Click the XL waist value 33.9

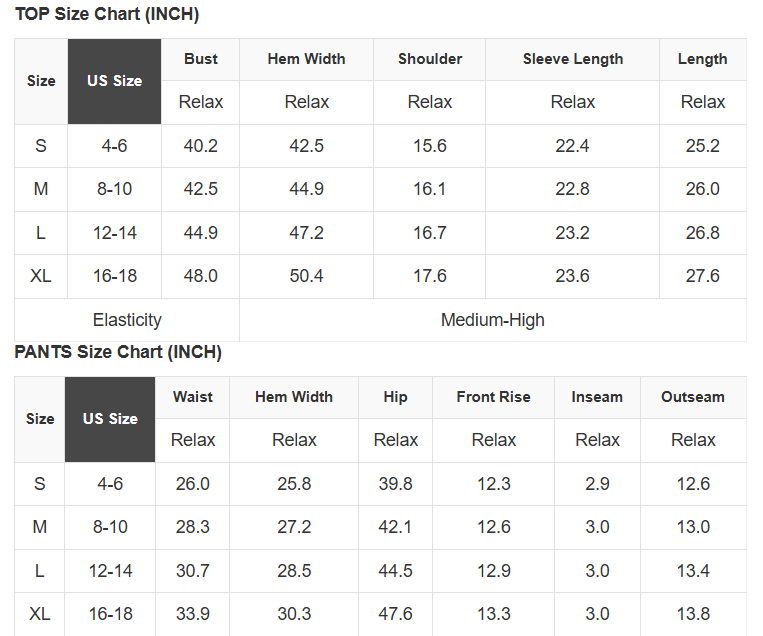tap(193, 614)
